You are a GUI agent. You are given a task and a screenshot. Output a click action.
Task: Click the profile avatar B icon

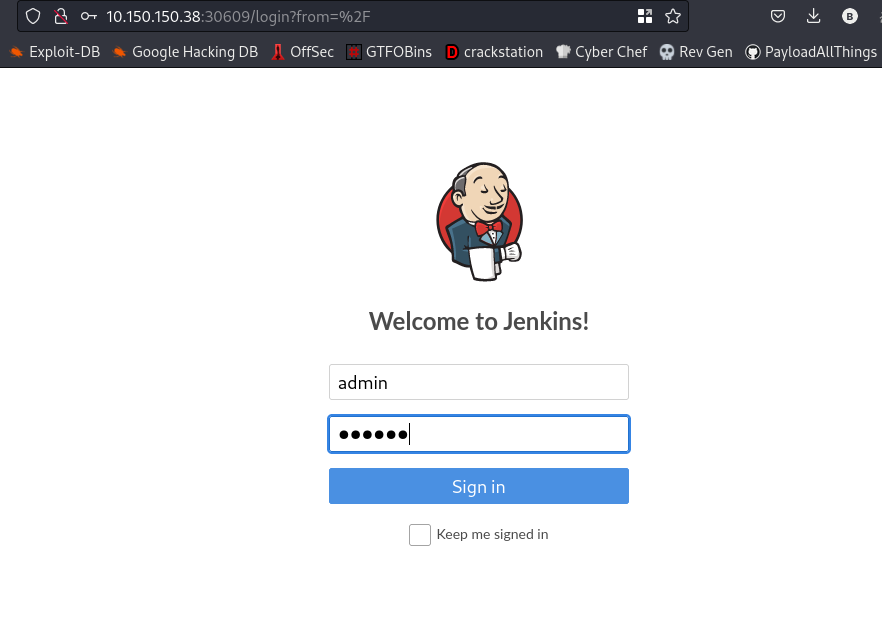pos(849,16)
